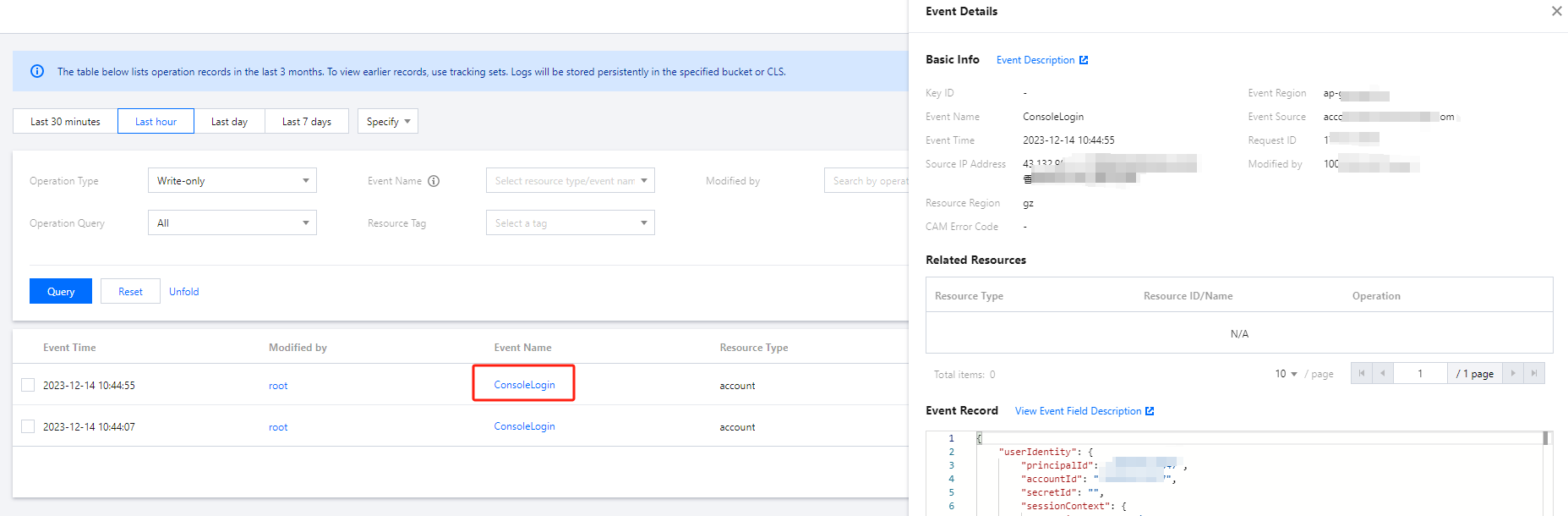Close the Event Details panel
This screenshot has width=1568, height=516.
click(1556, 11)
